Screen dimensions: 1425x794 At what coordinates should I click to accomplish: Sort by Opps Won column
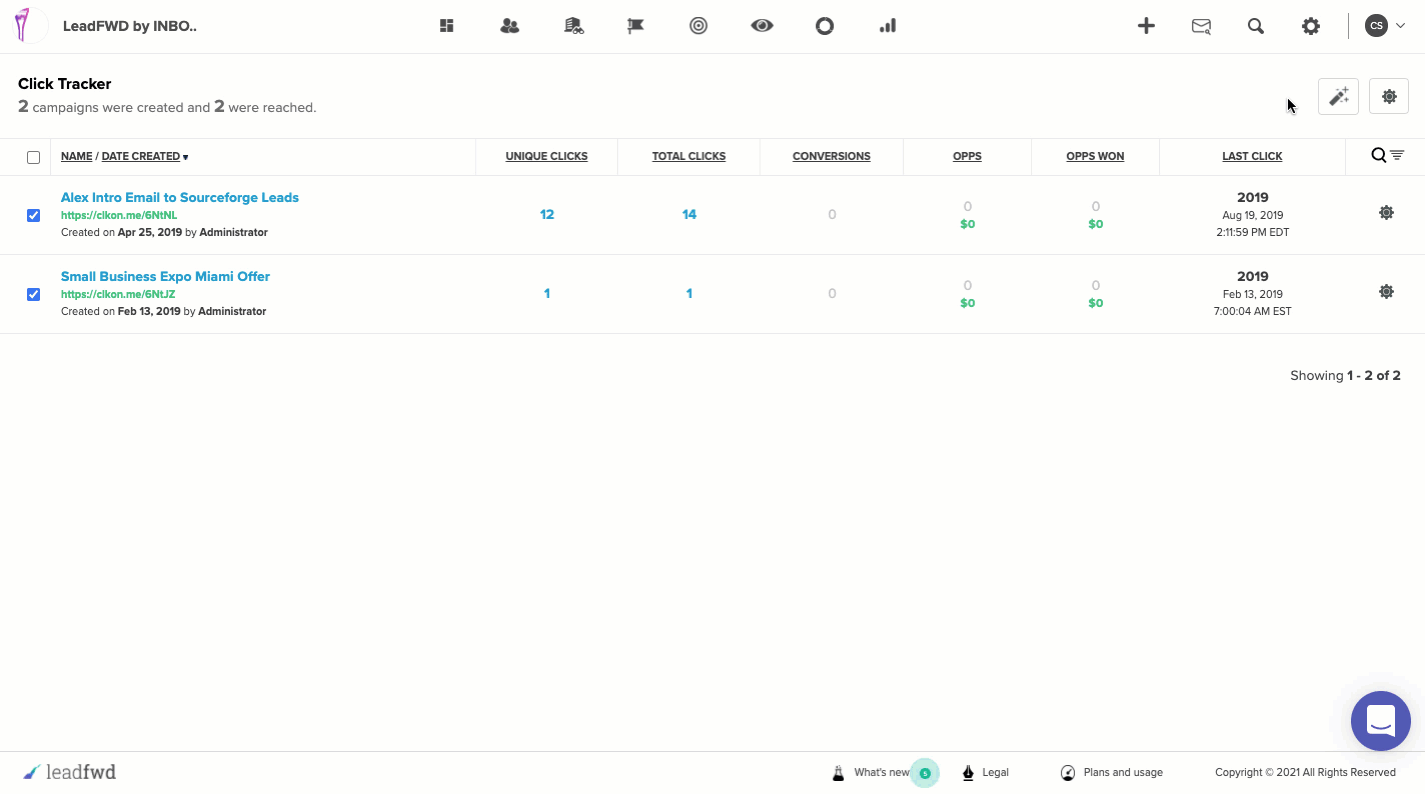pos(1095,156)
